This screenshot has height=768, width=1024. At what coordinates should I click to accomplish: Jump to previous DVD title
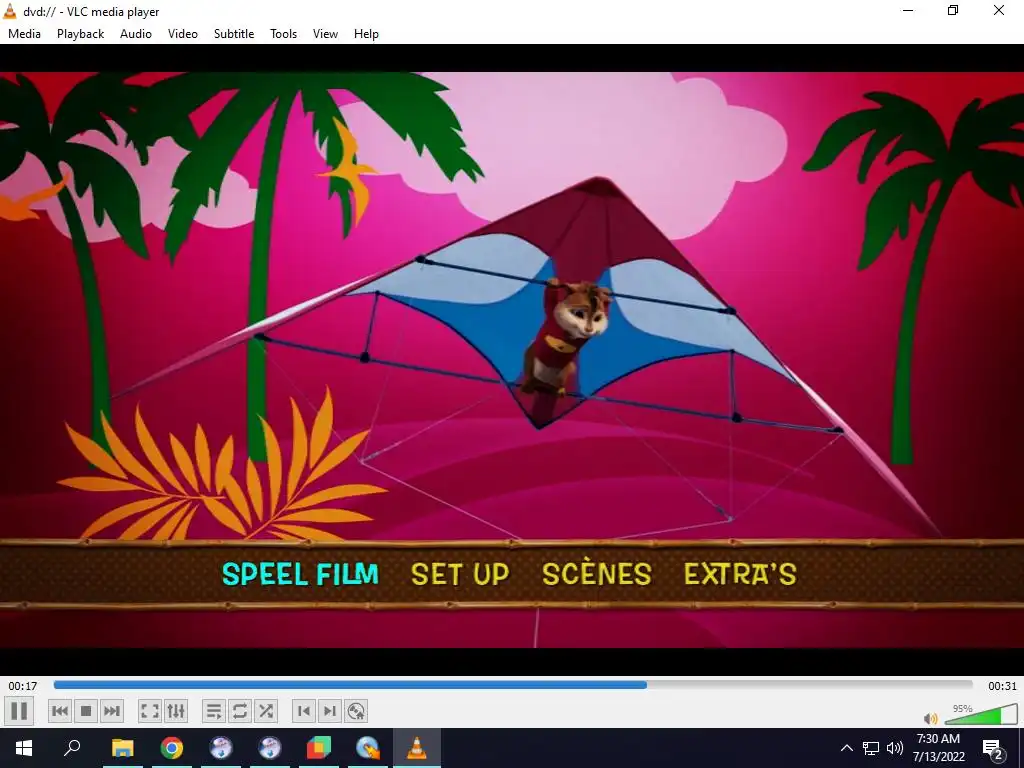(304, 711)
